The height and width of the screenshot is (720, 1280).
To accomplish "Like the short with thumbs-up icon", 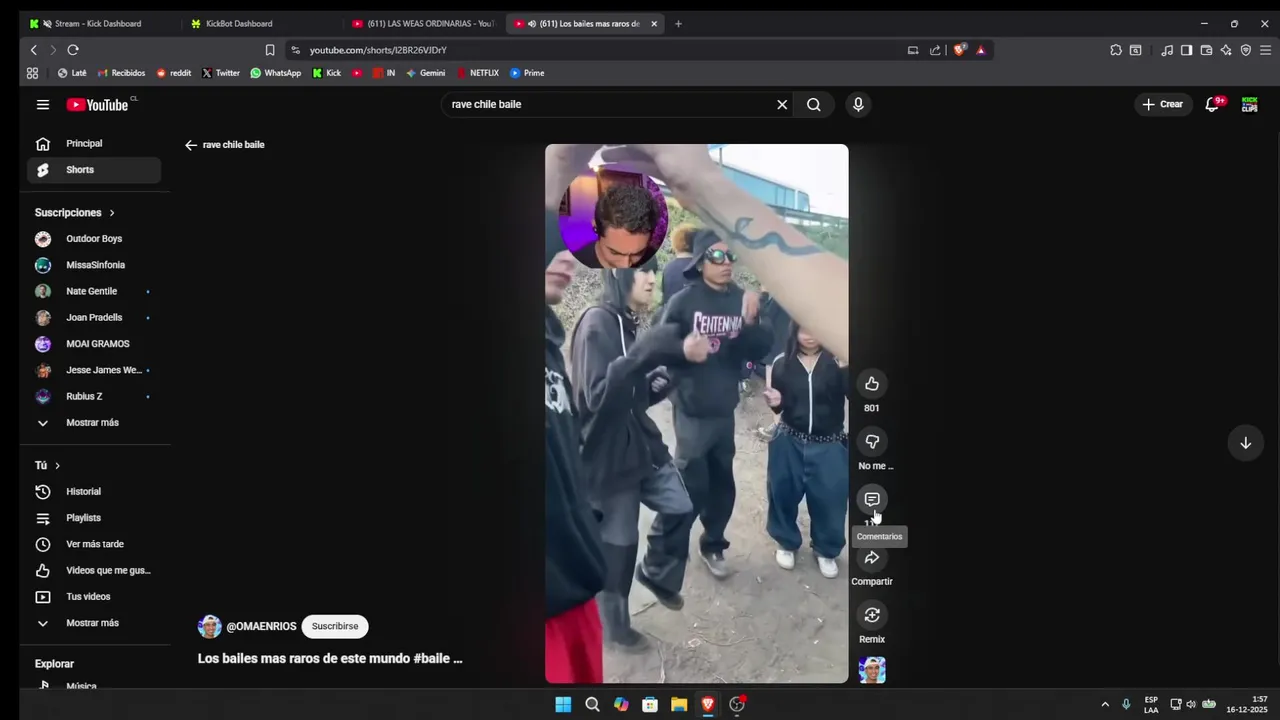I will pyautogui.click(x=872, y=384).
